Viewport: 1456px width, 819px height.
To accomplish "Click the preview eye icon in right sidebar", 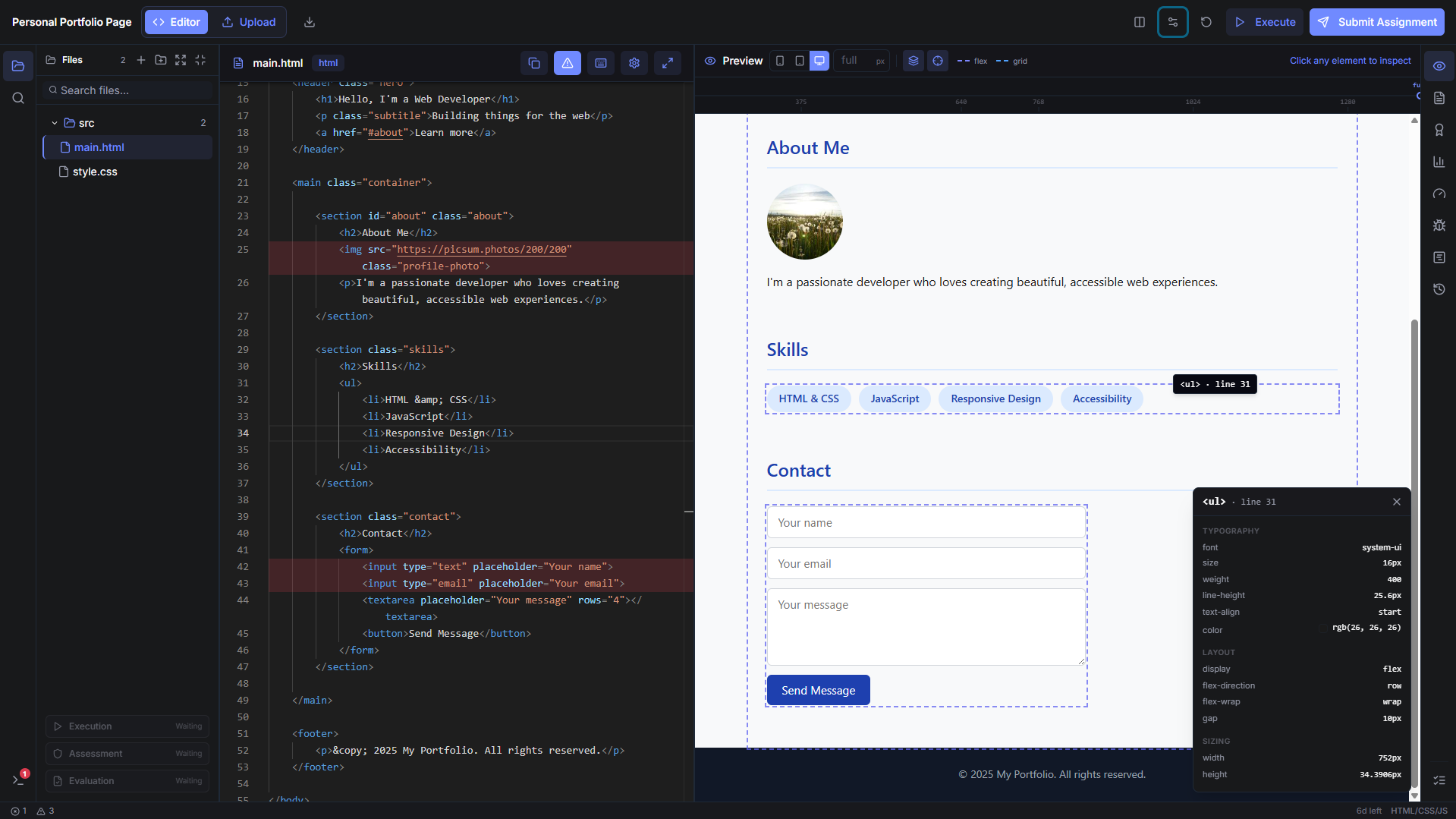I will (1439, 66).
